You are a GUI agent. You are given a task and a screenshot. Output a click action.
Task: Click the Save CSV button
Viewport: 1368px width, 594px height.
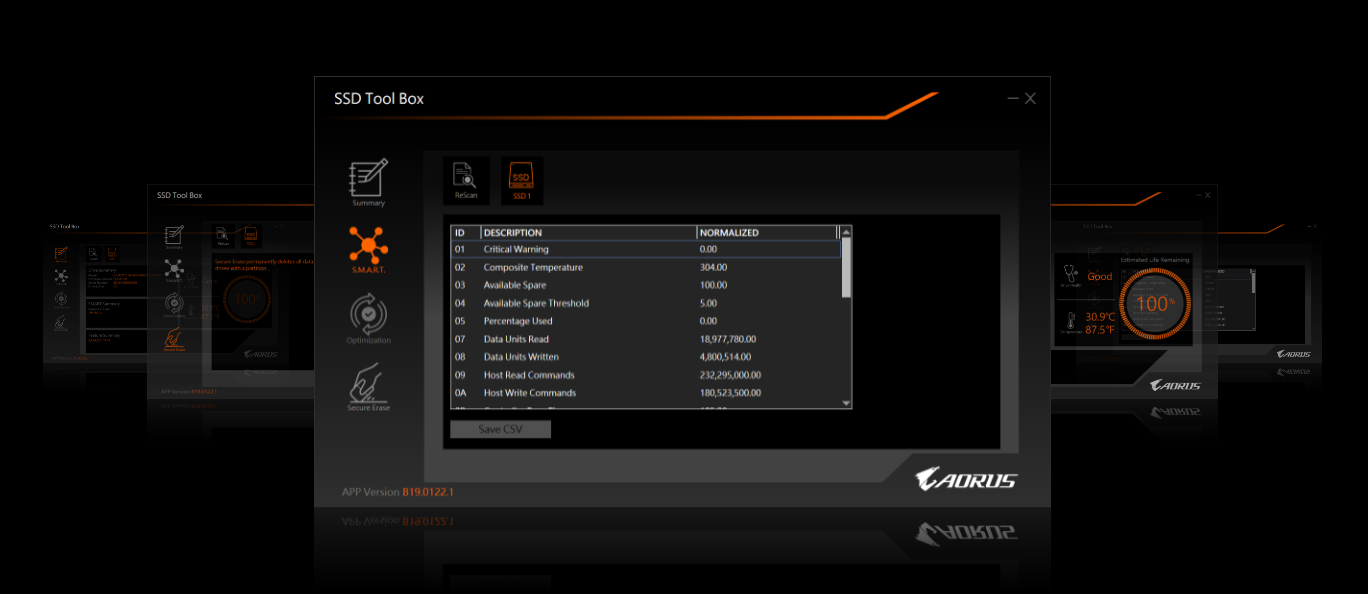click(x=500, y=429)
